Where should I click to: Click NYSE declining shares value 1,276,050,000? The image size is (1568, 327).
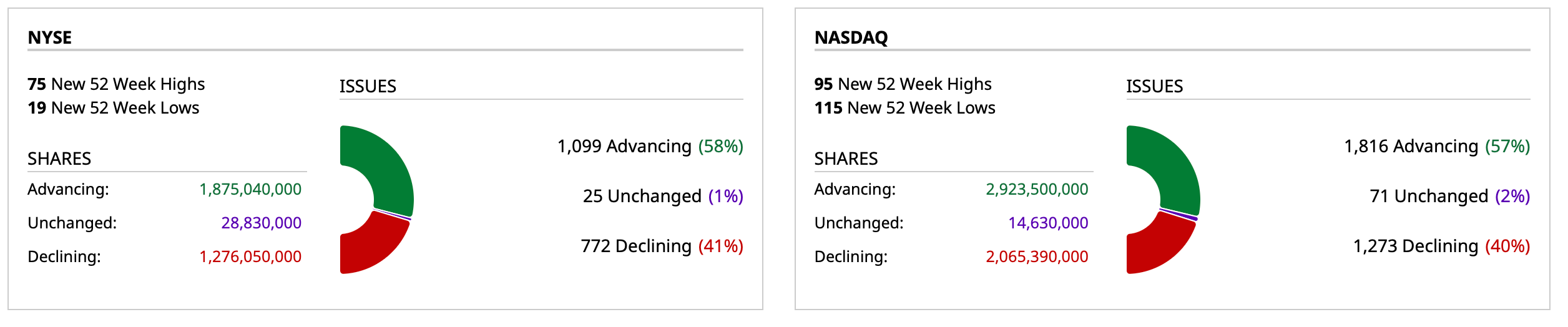250,256
